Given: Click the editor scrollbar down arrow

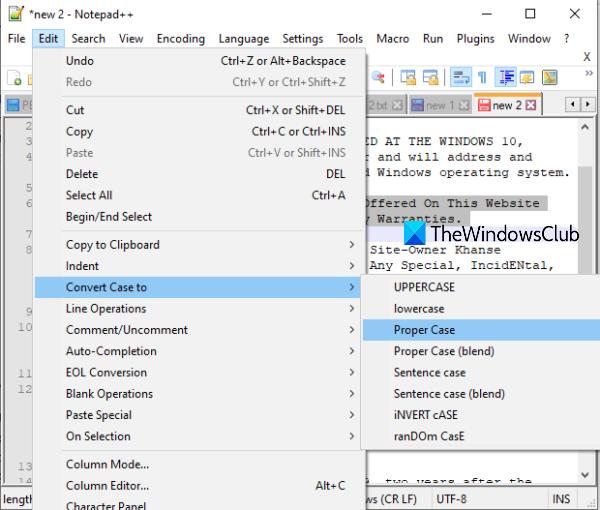Looking at the screenshot, I should pos(585,475).
